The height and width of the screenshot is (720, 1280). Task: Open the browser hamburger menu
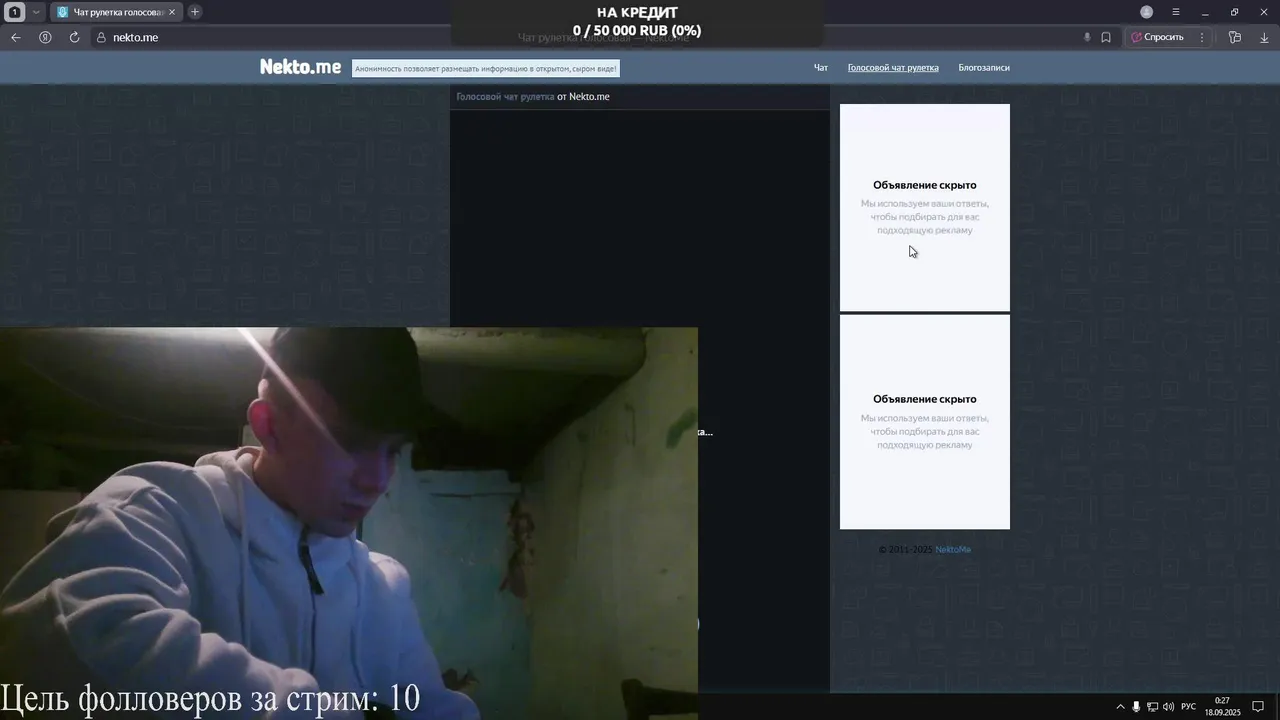point(1176,12)
